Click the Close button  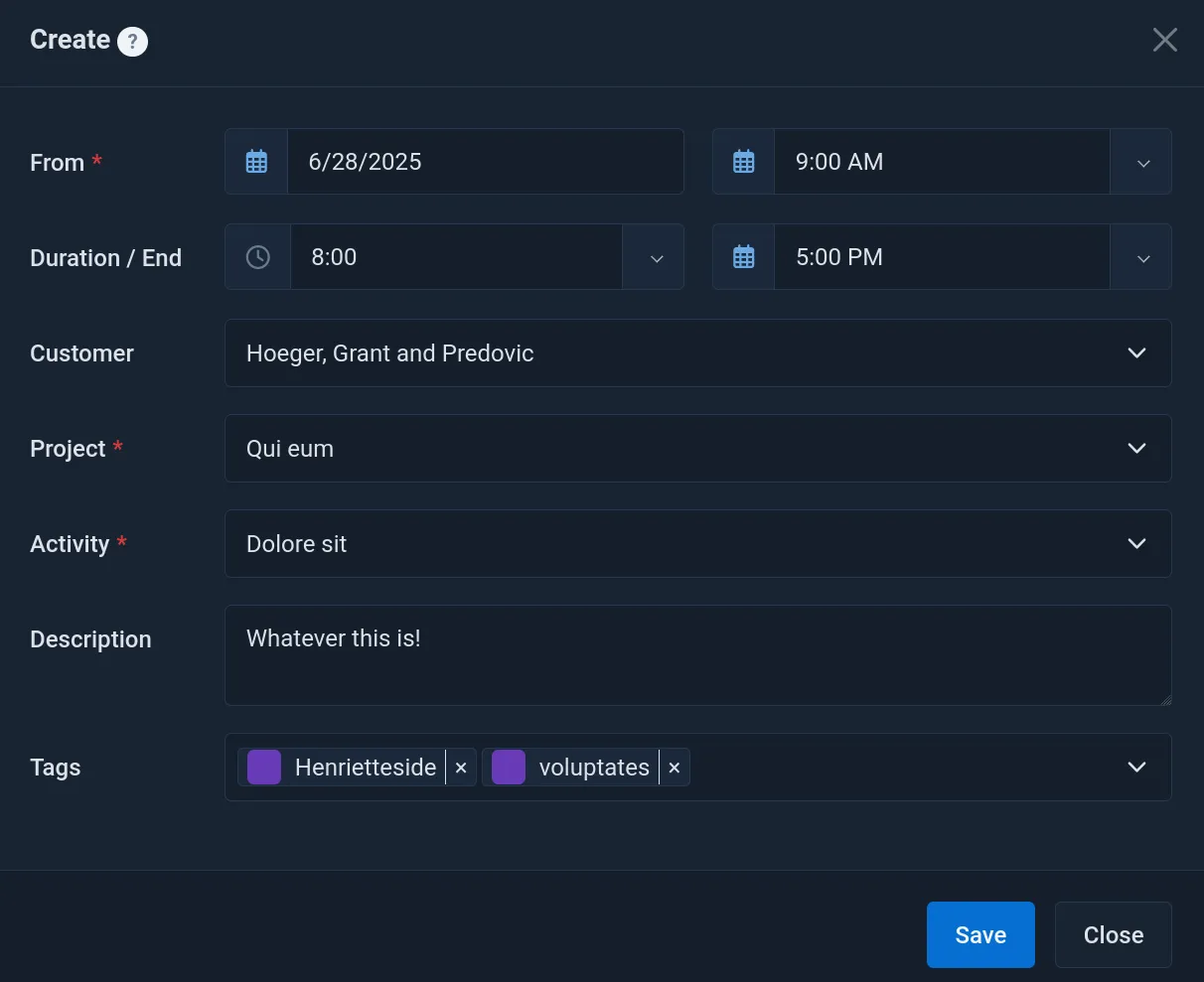[x=1113, y=934]
